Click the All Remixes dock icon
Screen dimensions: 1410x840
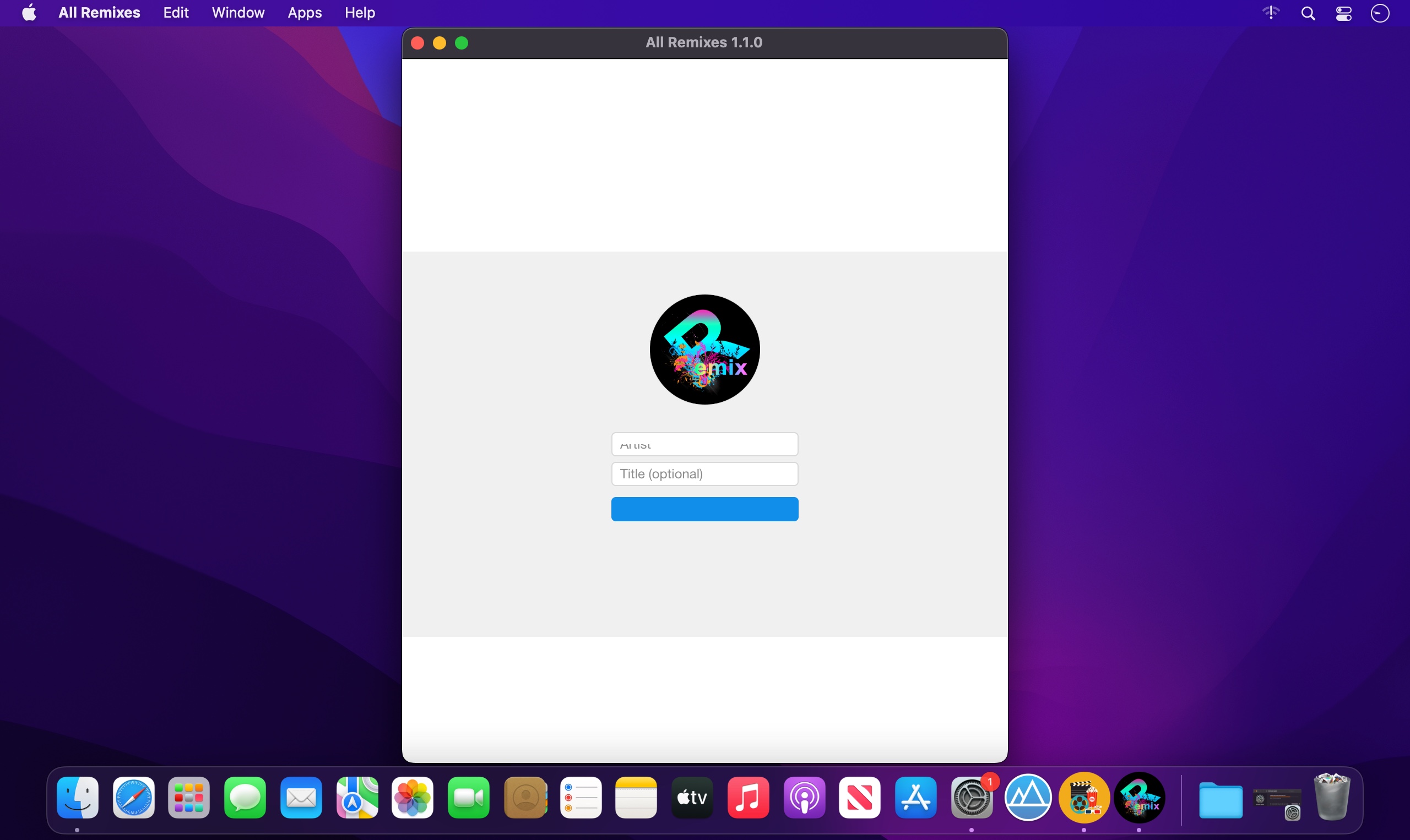[1140, 798]
